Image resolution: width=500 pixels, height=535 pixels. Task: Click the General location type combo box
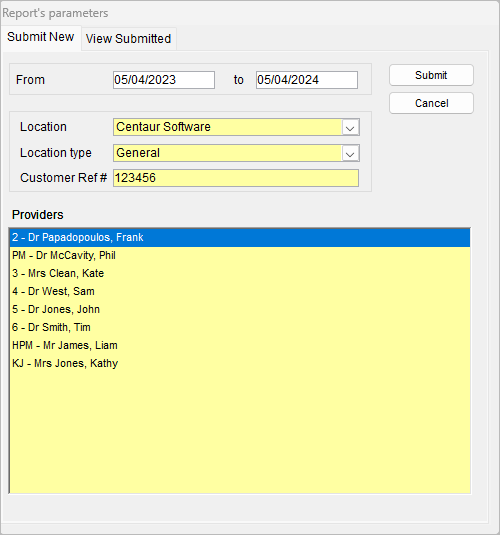click(x=236, y=153)
